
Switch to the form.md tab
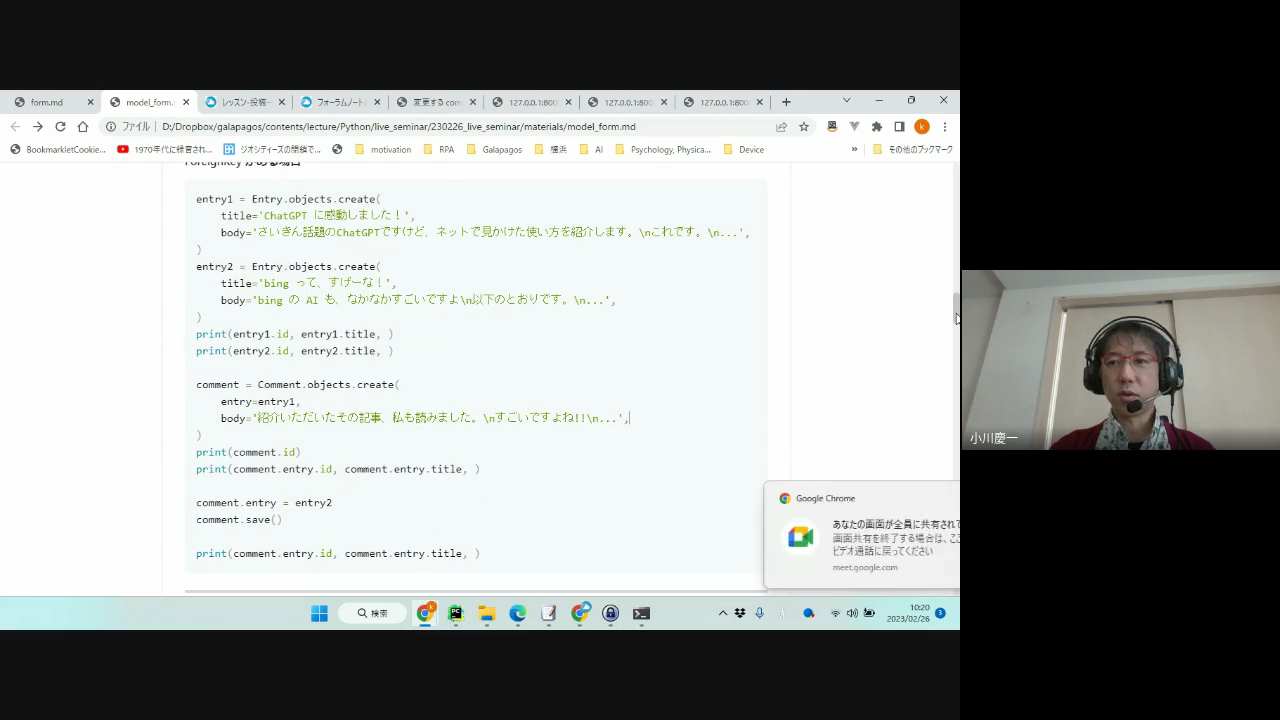47,102
